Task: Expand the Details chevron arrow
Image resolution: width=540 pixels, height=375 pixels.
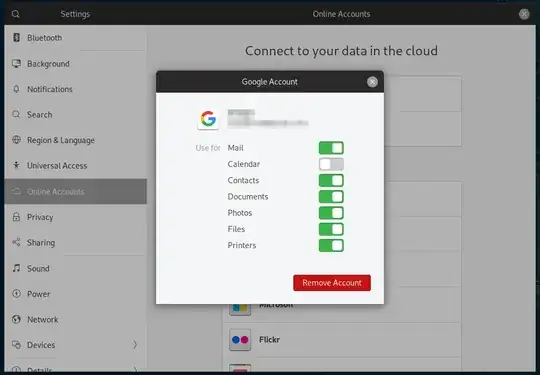Action: coord(135,370)
